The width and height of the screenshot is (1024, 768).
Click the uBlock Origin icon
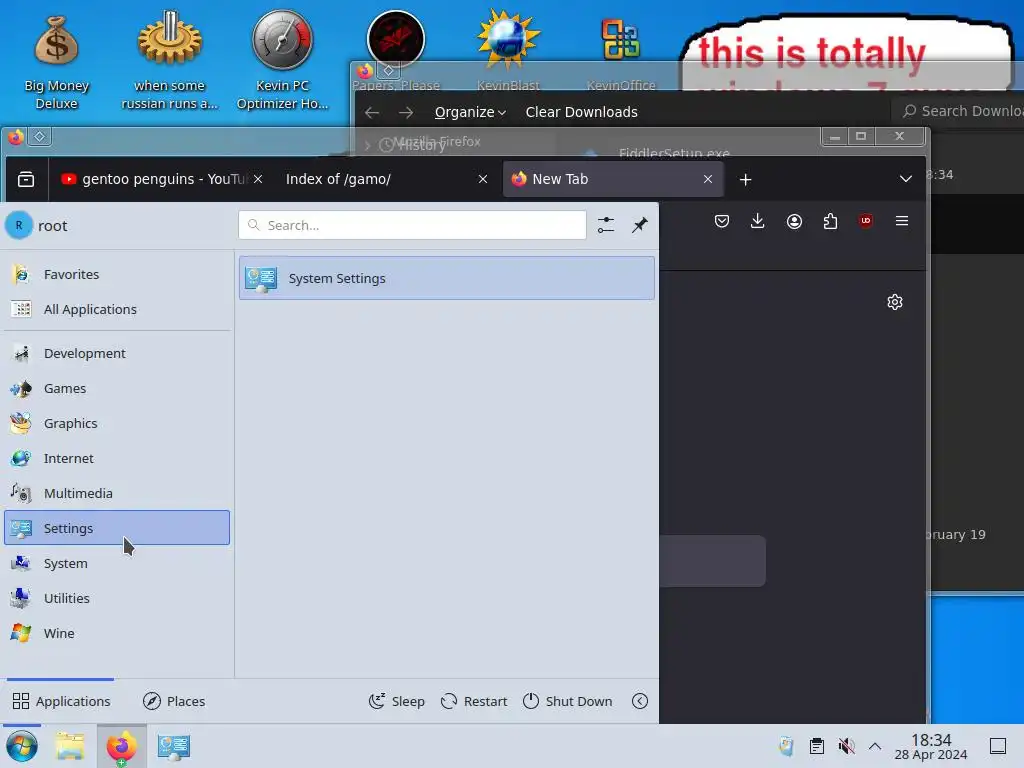click(x=866, y=221)
